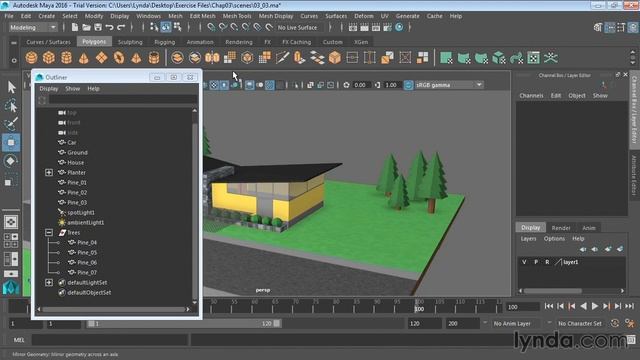The width and height of the screenshot is (640, 360).
Task: Open the sRGB gamma view transform dropdown
Action: coord(449,85)
